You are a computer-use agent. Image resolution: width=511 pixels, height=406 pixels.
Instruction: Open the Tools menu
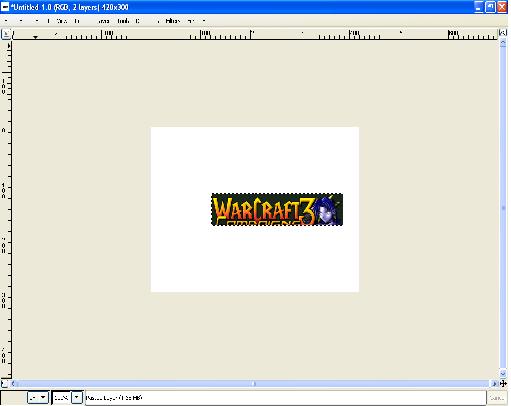coord(123,21)
